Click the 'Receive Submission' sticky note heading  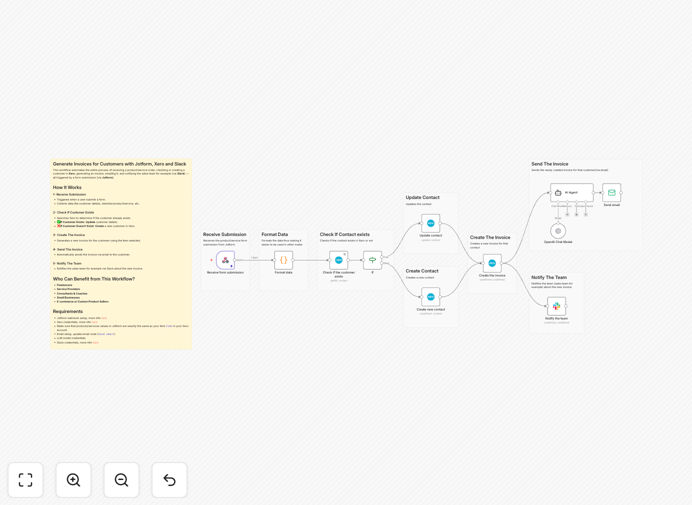pos(225,234)
